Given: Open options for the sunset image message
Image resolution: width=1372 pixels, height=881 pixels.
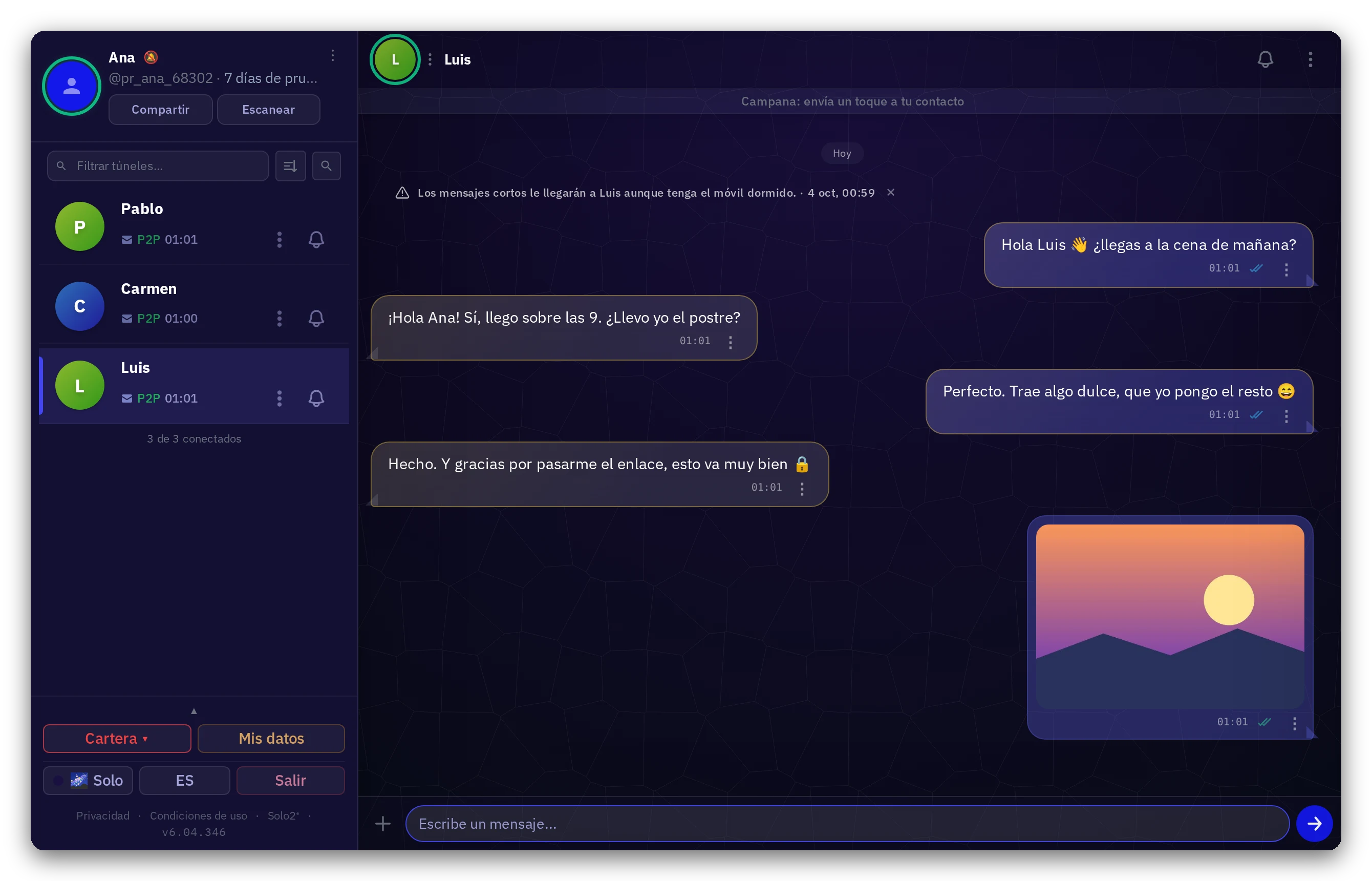Looking at the screenshot, I should 1294,724.
